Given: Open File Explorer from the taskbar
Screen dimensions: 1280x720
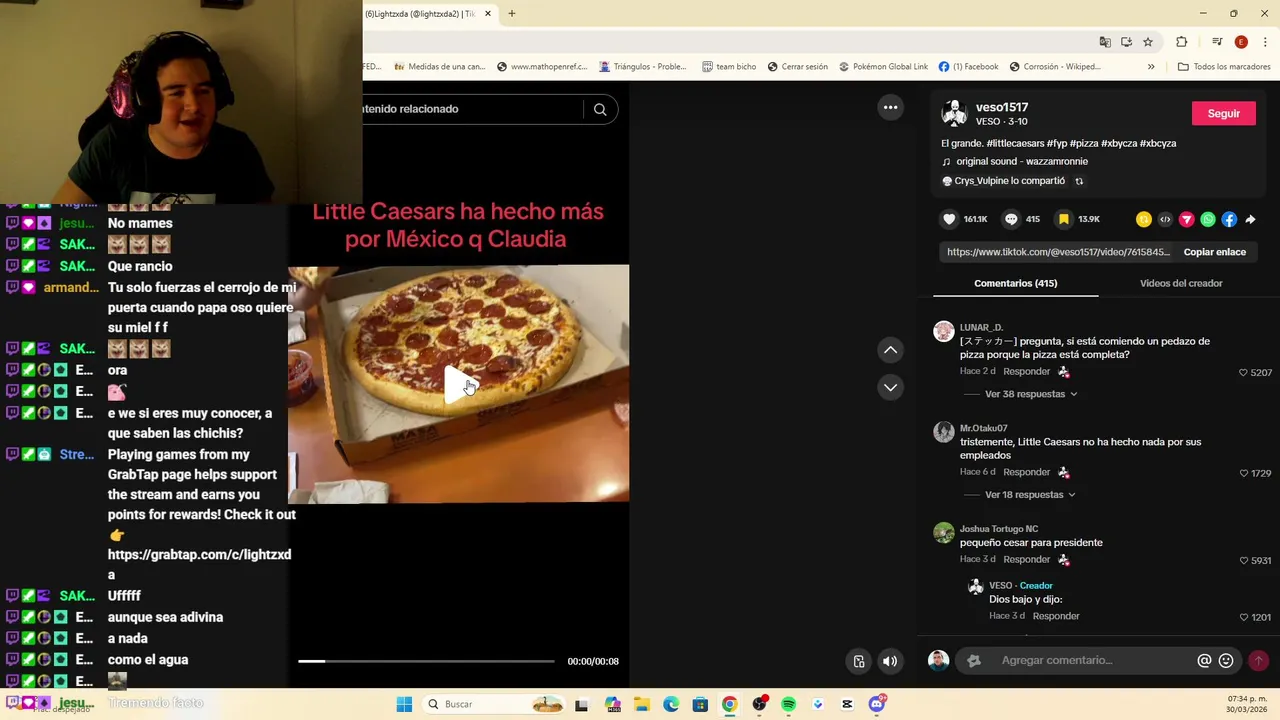Looking at the screenshot, I should click(x=641, y=704).
